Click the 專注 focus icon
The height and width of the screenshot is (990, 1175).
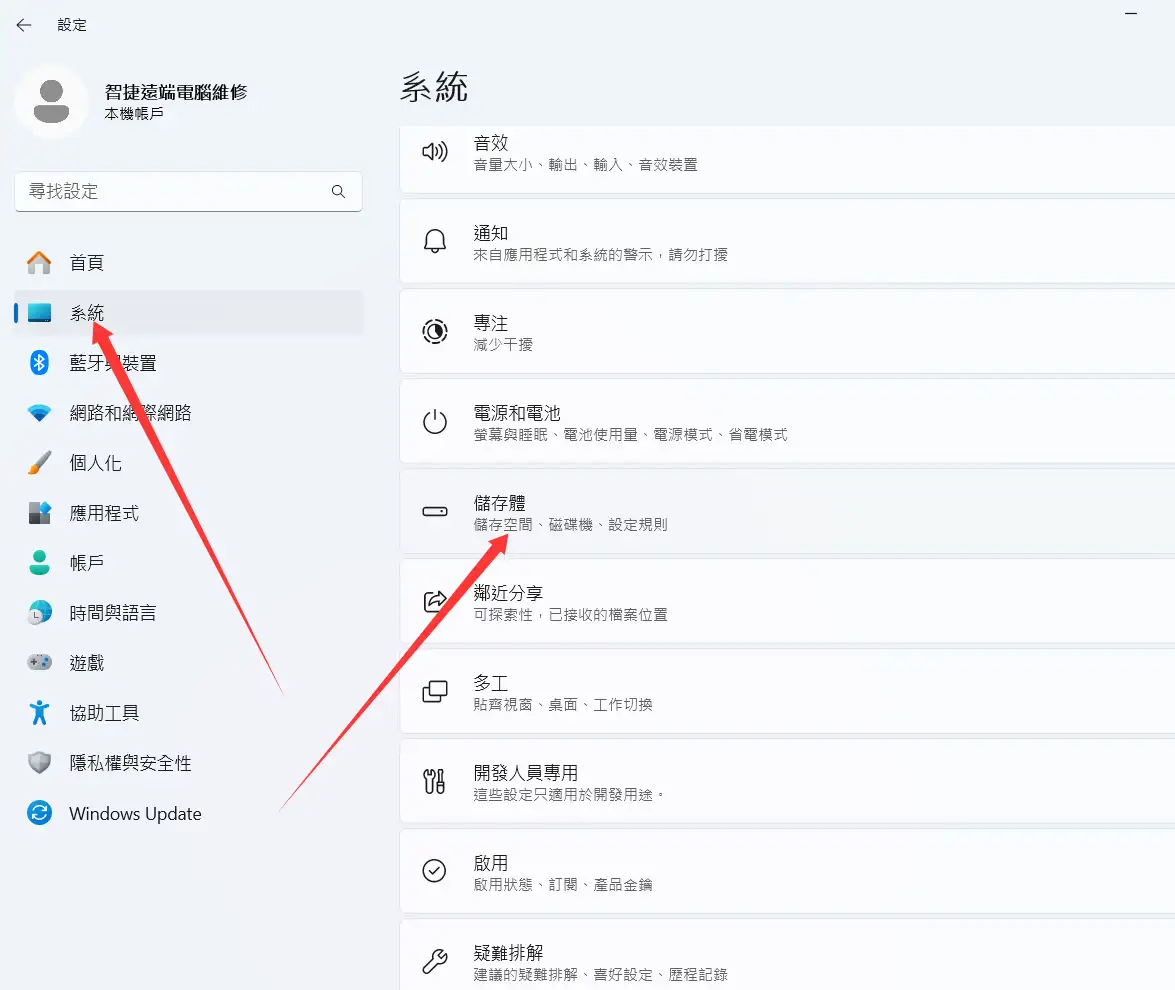point(435,331)
